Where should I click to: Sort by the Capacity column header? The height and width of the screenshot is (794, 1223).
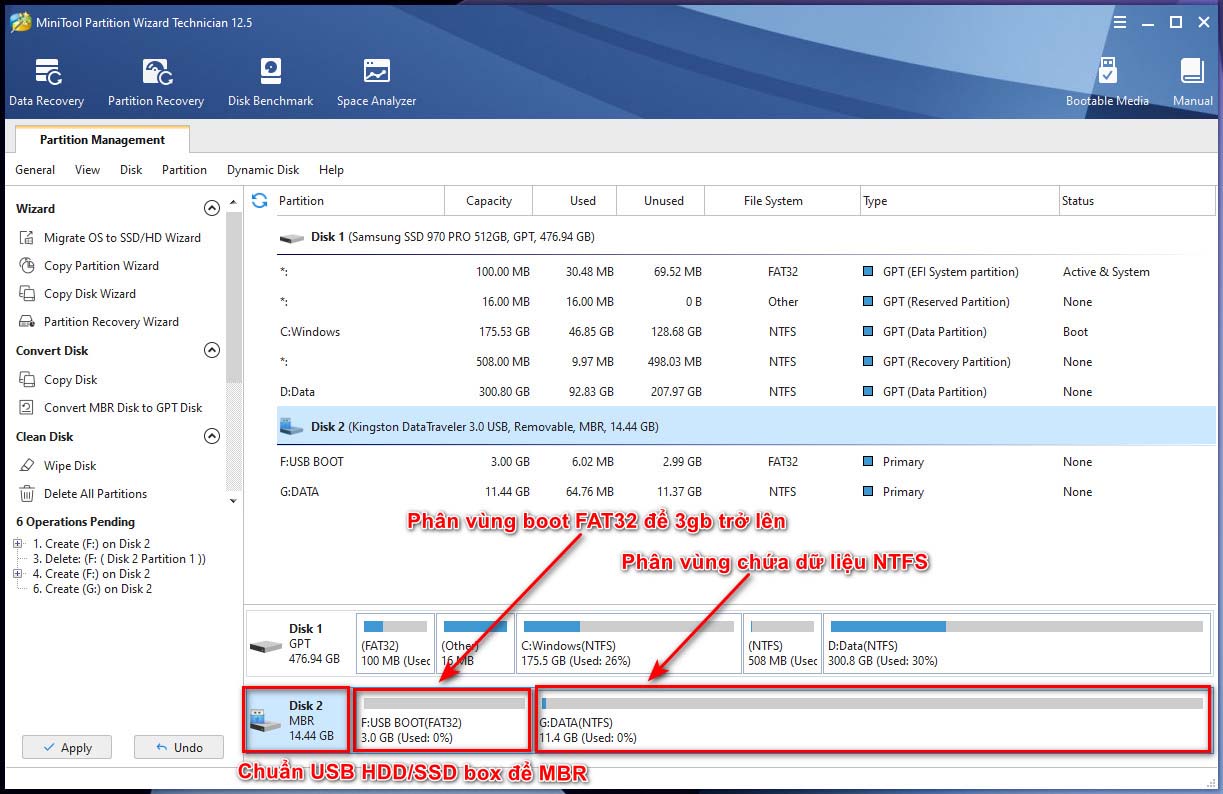(489, 201)
